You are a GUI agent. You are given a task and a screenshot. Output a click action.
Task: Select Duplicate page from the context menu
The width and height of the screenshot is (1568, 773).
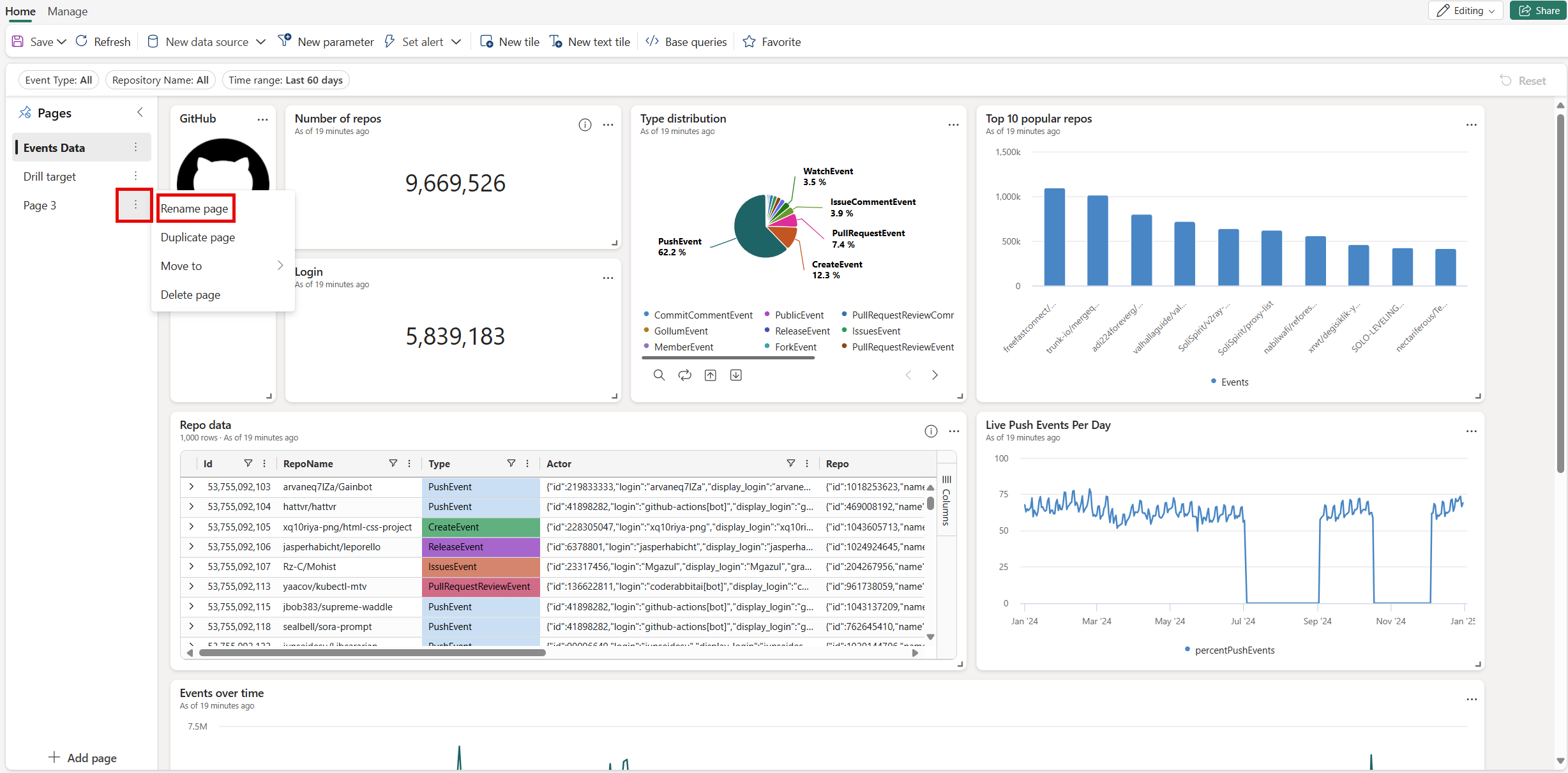(198, 237)
